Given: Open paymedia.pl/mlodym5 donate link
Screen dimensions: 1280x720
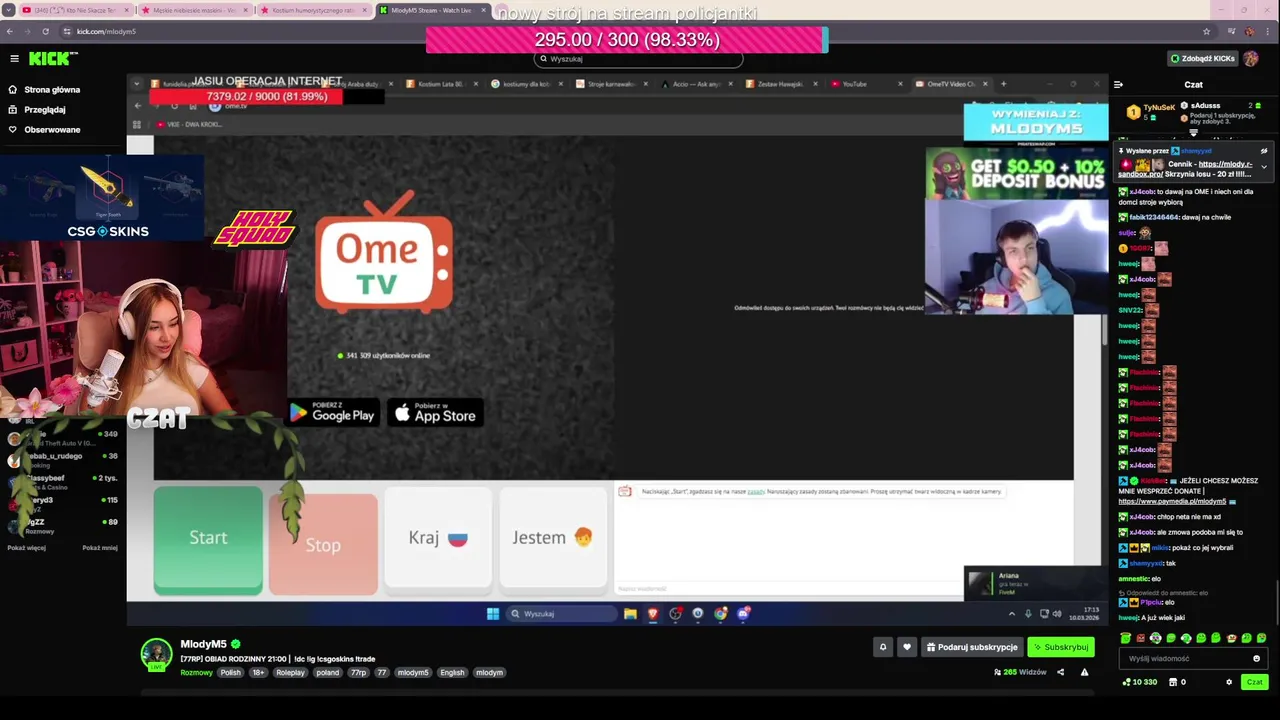Looking at the screenshot, I should click(1172, 501).
